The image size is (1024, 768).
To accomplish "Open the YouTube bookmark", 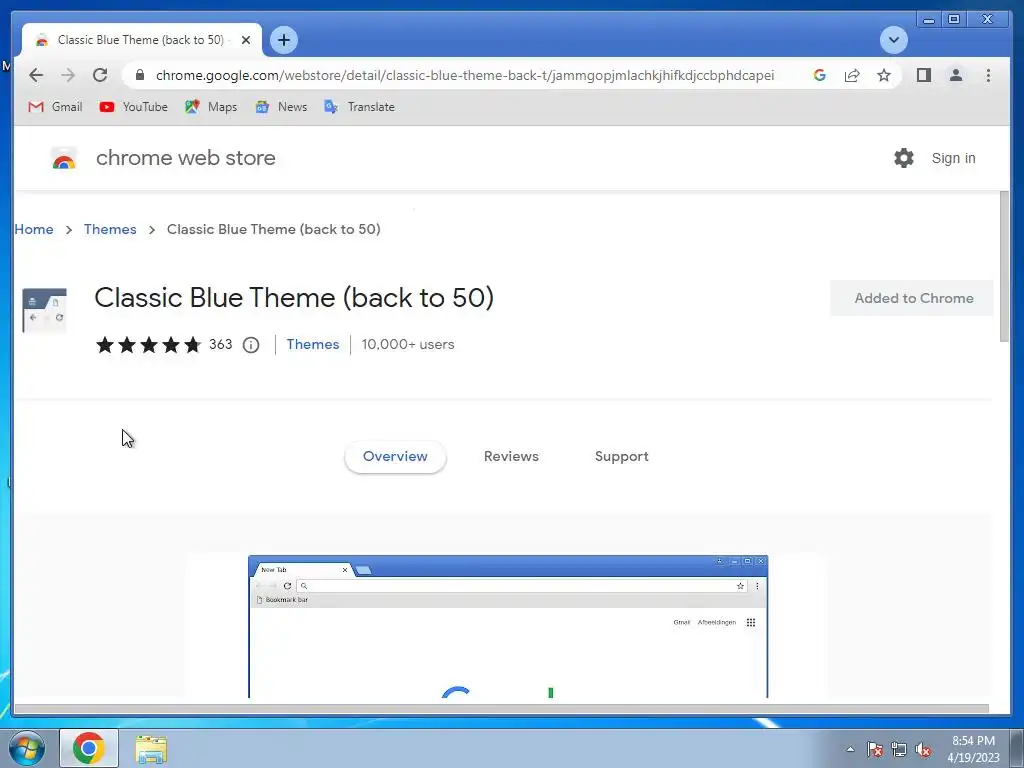I will pos(133,106).
